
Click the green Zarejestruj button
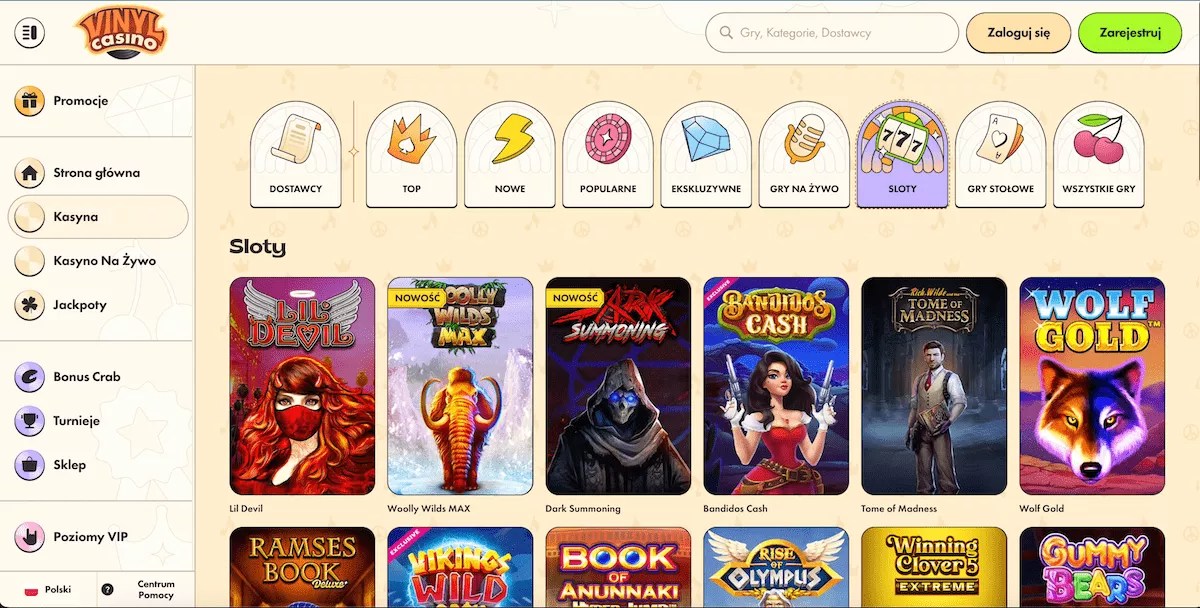(1130, 33)
